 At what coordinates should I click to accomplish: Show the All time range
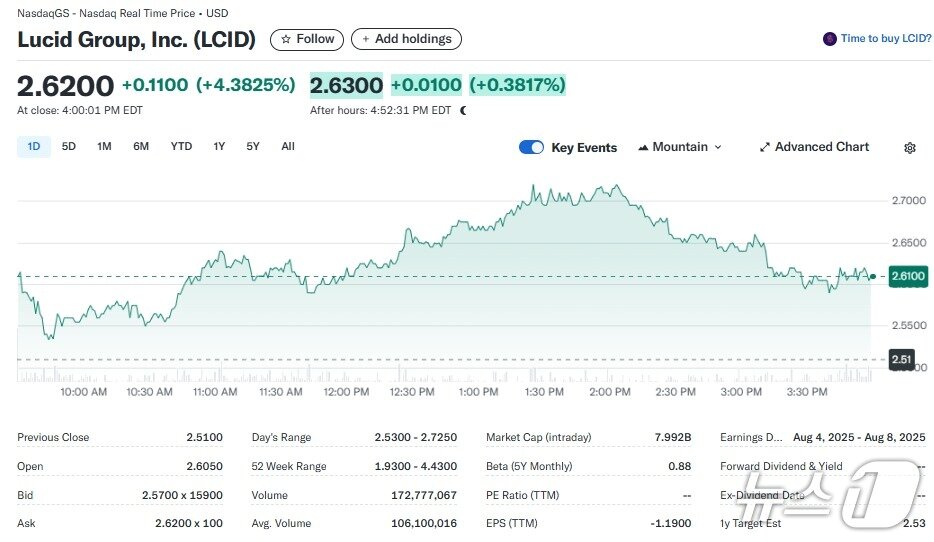[288, 146]
